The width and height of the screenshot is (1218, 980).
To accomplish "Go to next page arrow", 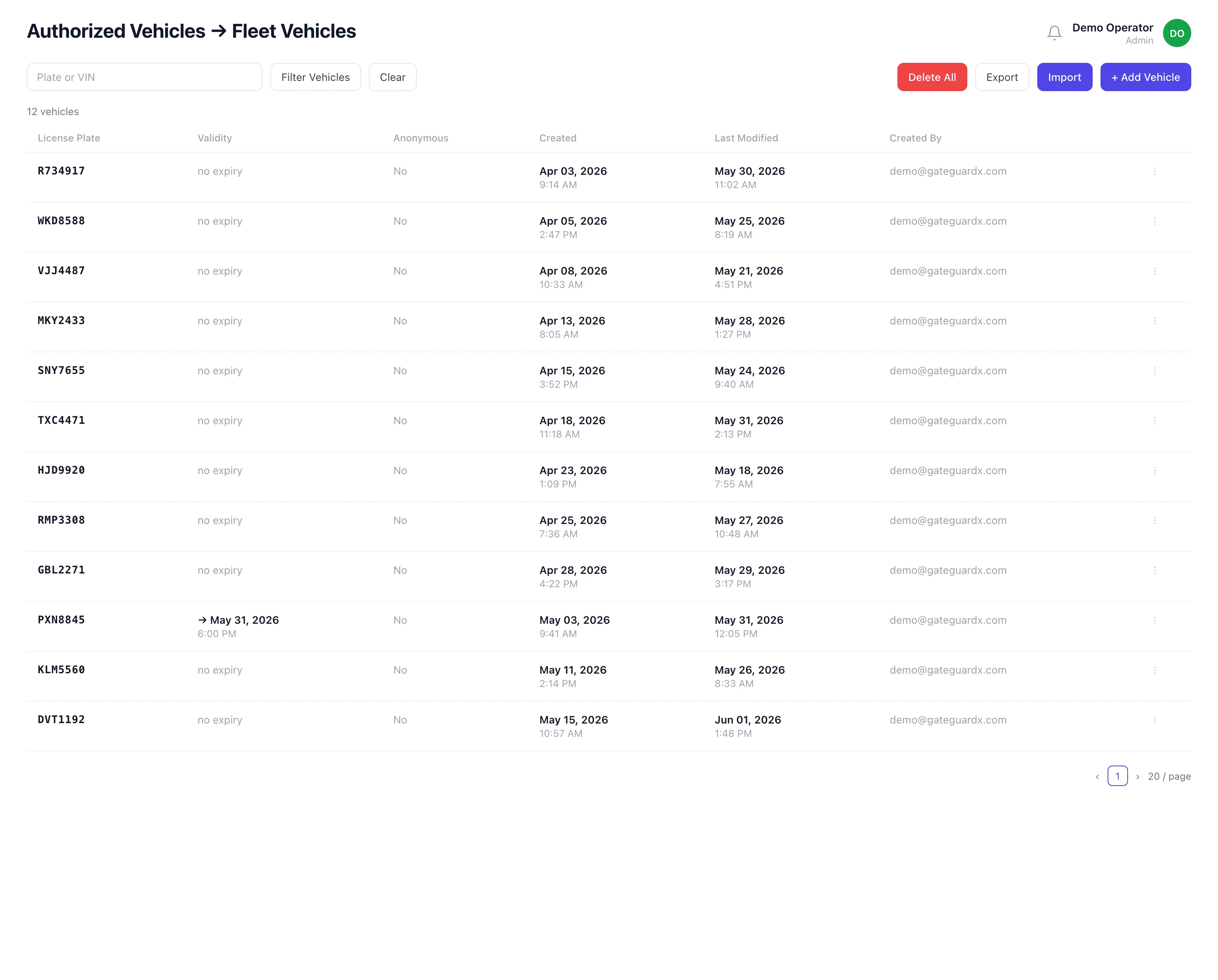I will click(1138, 777).
